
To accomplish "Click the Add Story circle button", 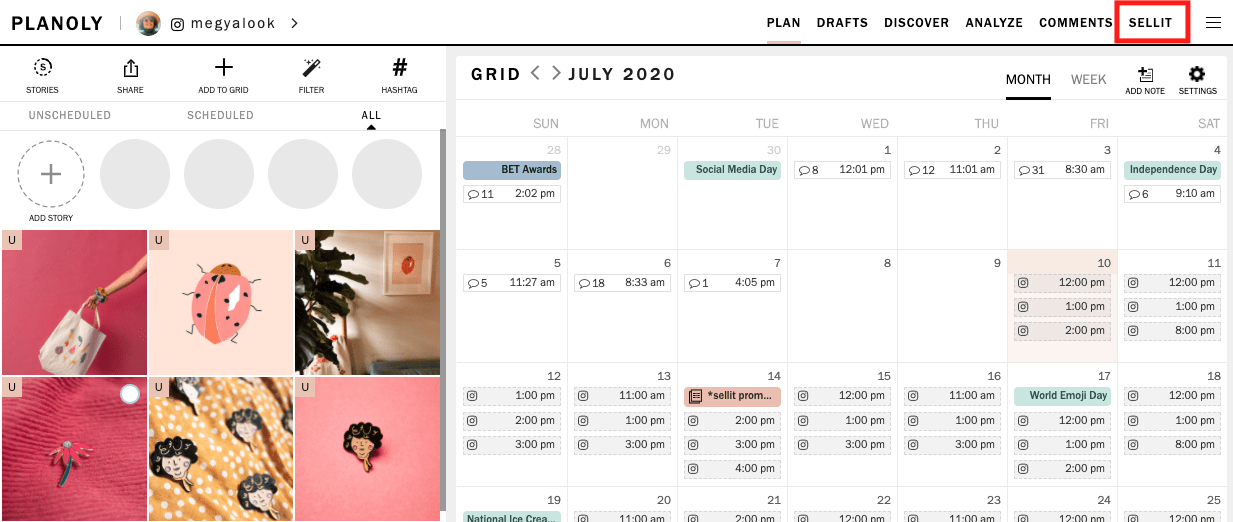I will pyautogui.click(x=51, y=174).
